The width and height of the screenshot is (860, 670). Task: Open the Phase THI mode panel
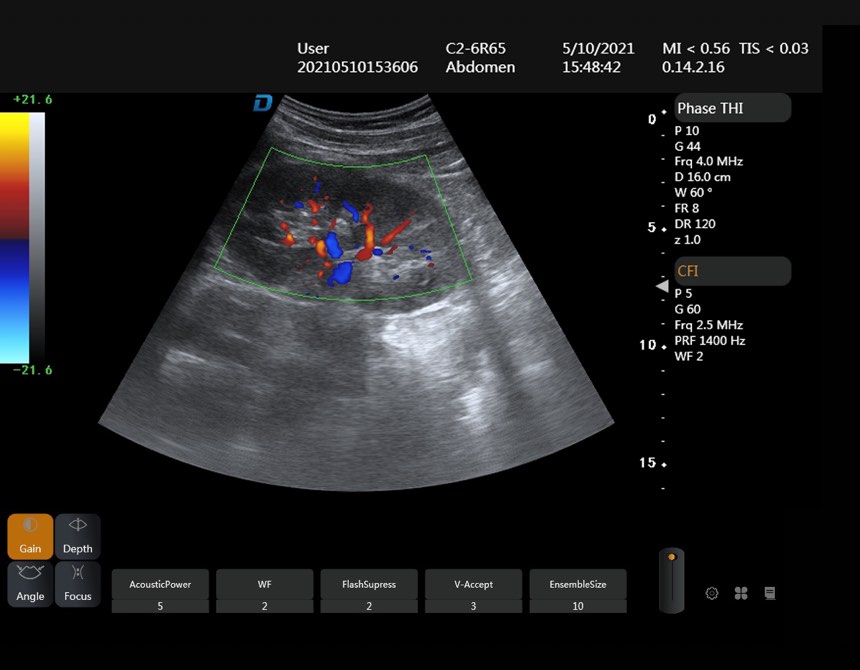[732, 108]
